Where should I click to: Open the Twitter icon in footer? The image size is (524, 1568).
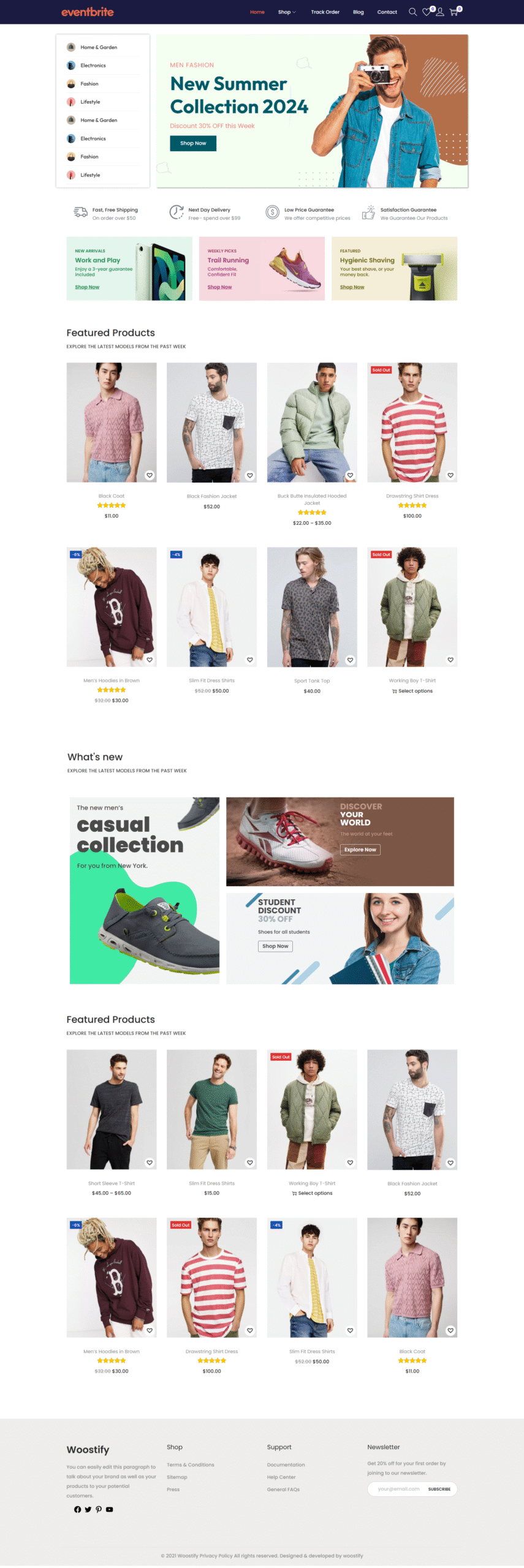(88, 1509)
